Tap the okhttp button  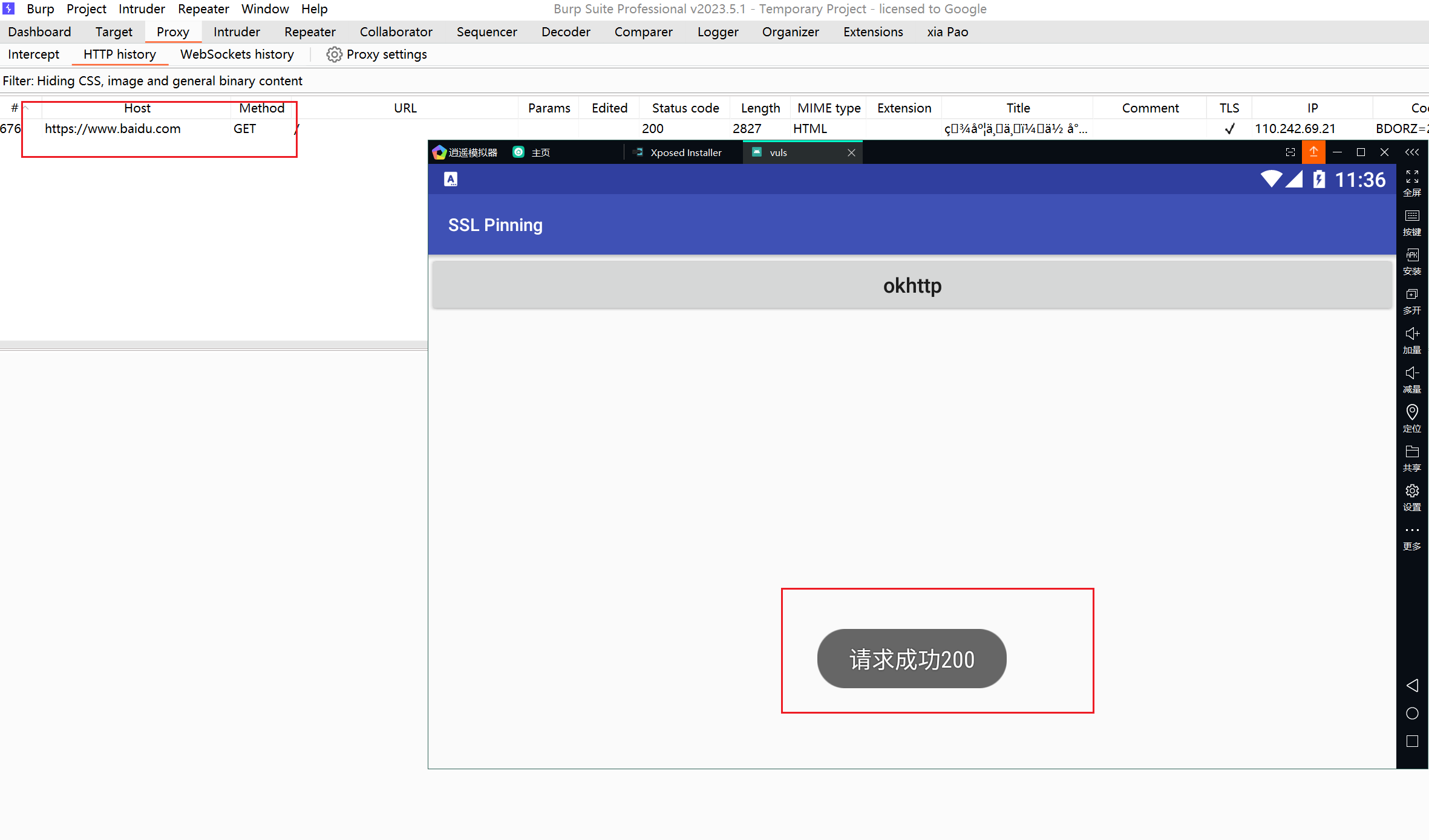click(912, 285)
